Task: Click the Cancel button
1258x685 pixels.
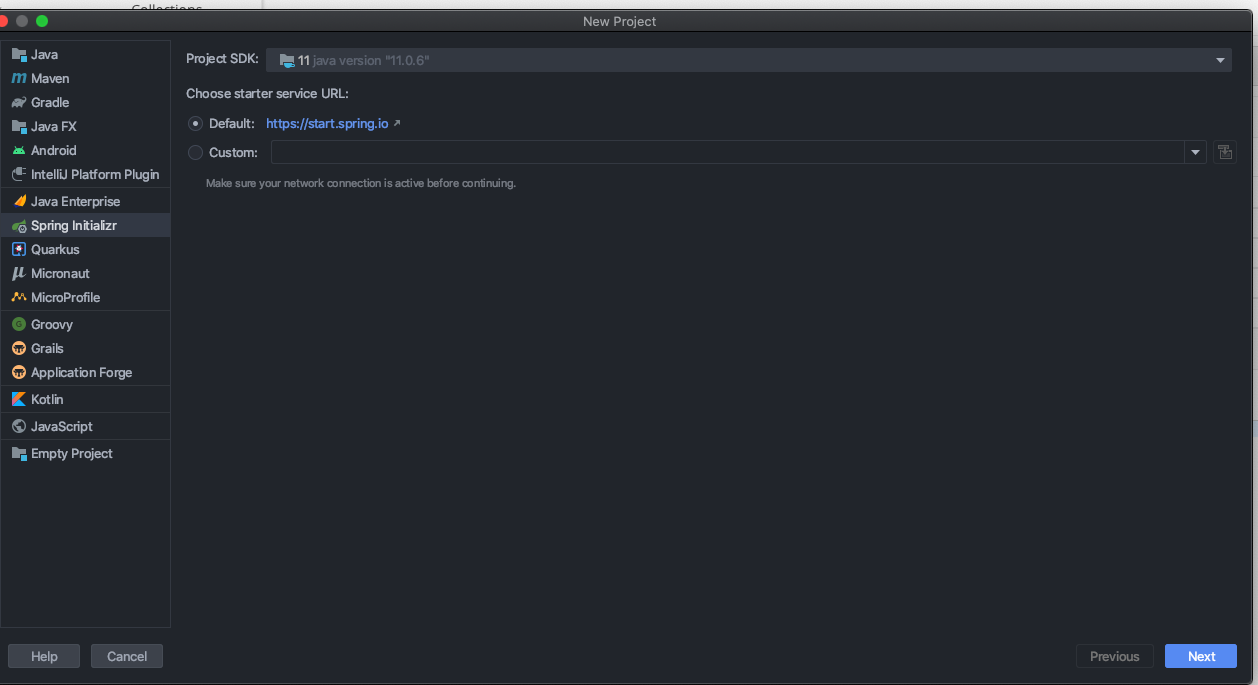Action: [127, 656]
